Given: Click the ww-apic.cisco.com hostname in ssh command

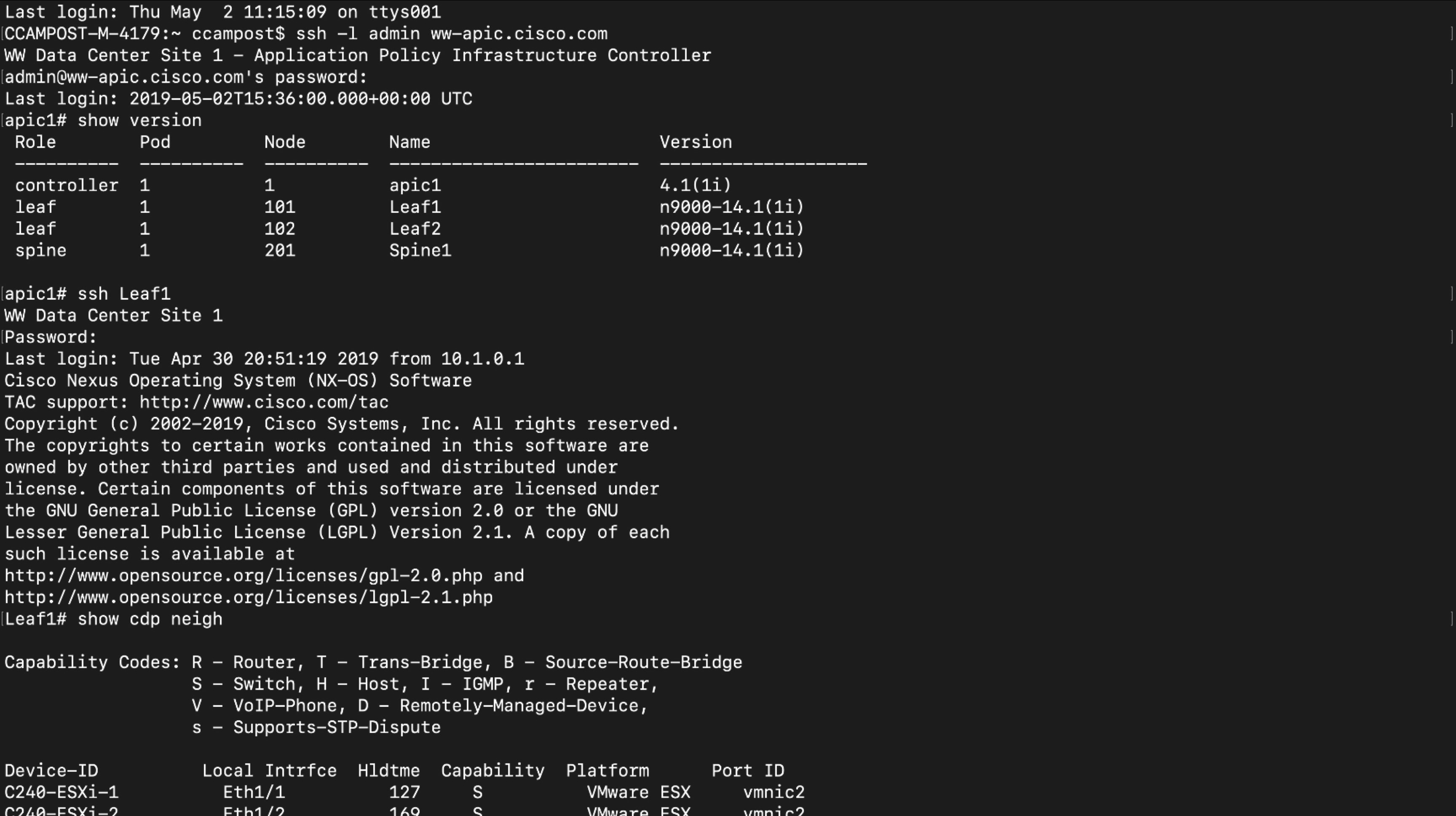Looking at the screenshot, I should point(519,34).
